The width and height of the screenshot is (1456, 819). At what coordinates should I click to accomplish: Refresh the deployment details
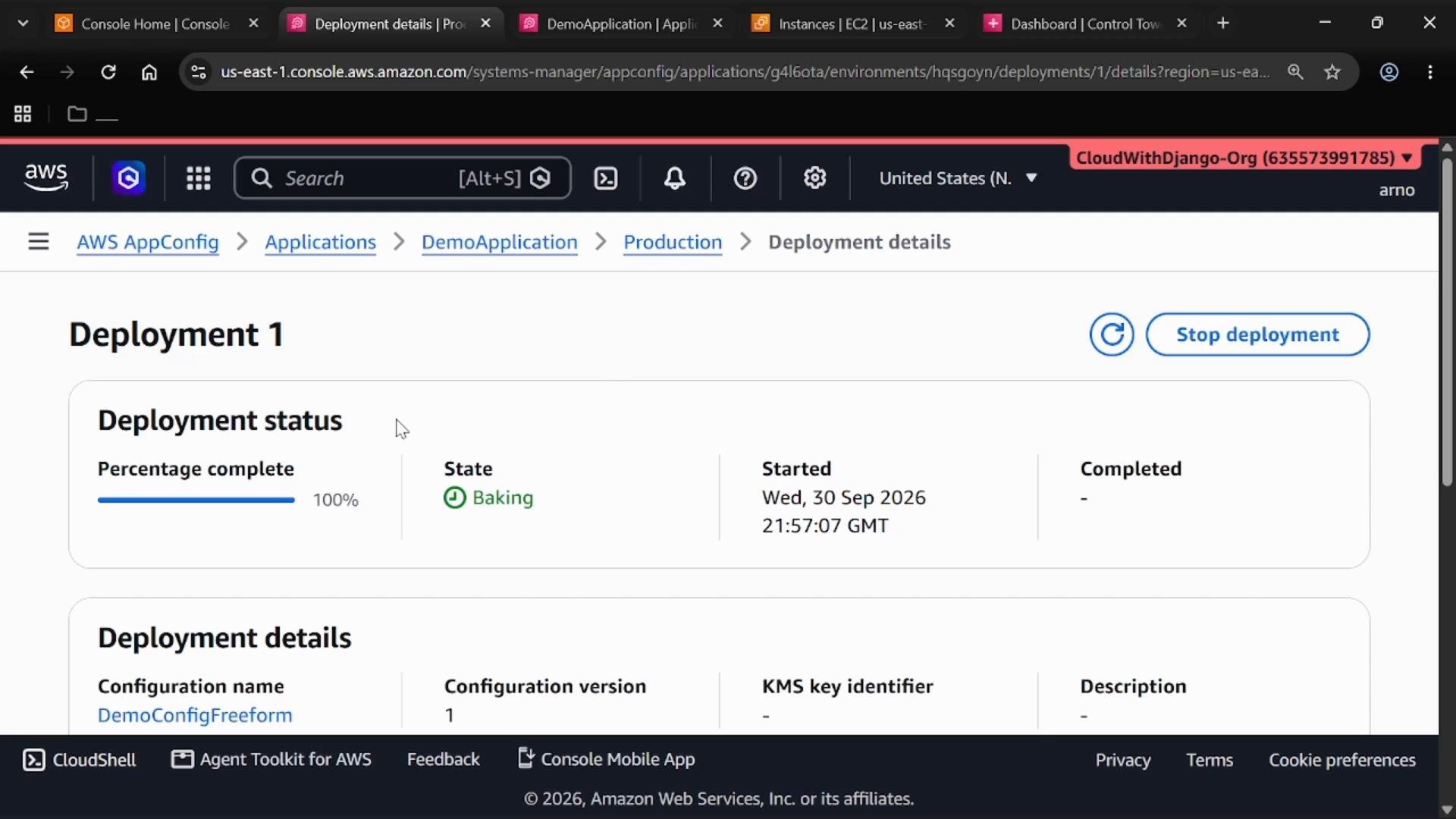1112,334
